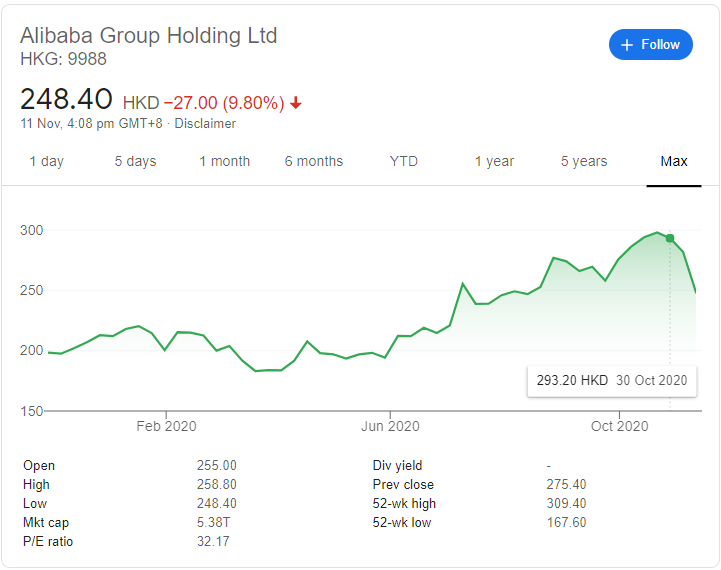The image size is (721, 570).
Task: Click the Jun 2020 axis label
Action: 390,426
